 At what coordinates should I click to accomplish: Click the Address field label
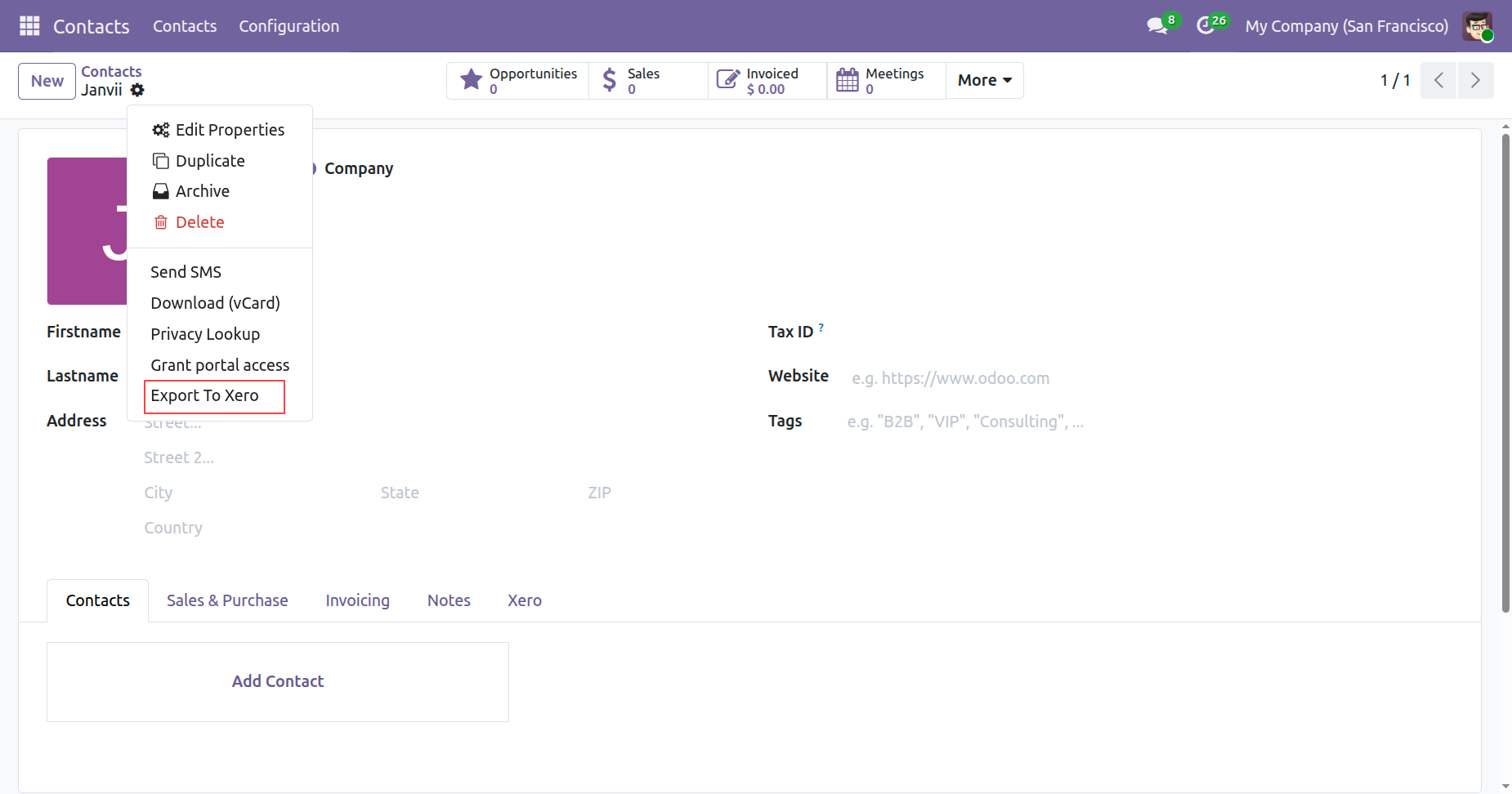point(77,421)
